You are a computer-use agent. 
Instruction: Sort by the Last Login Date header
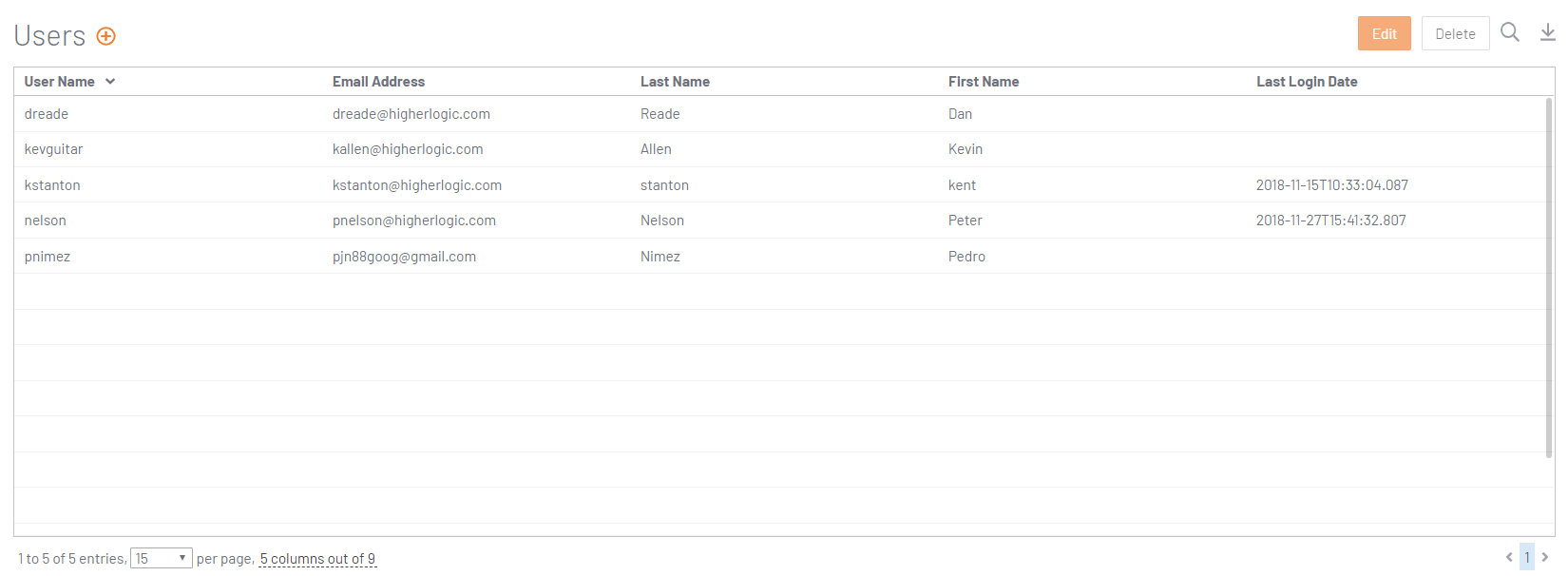(x=1307, y=82)
